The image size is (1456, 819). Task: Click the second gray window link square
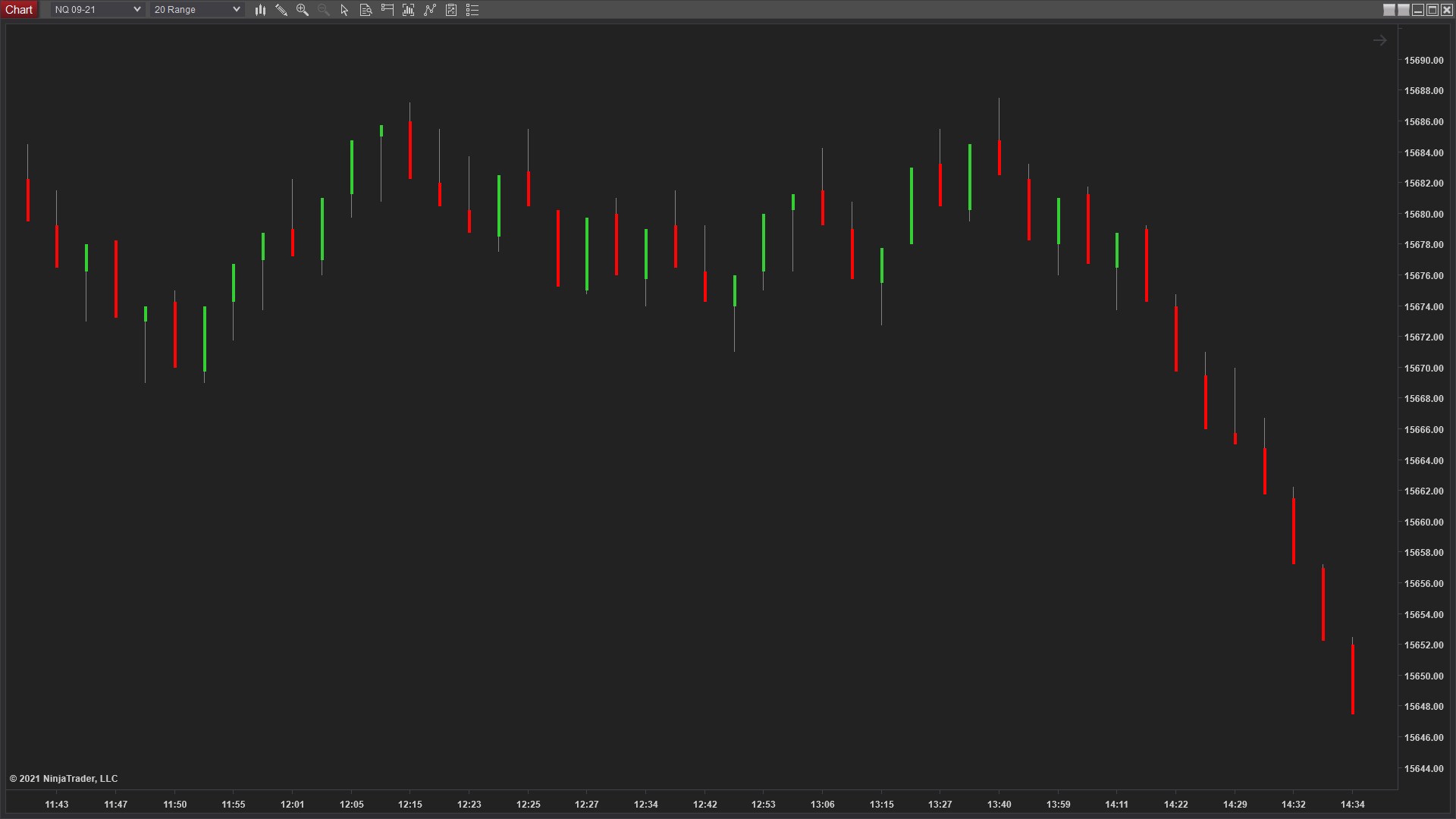click(x=1404, y=10)
